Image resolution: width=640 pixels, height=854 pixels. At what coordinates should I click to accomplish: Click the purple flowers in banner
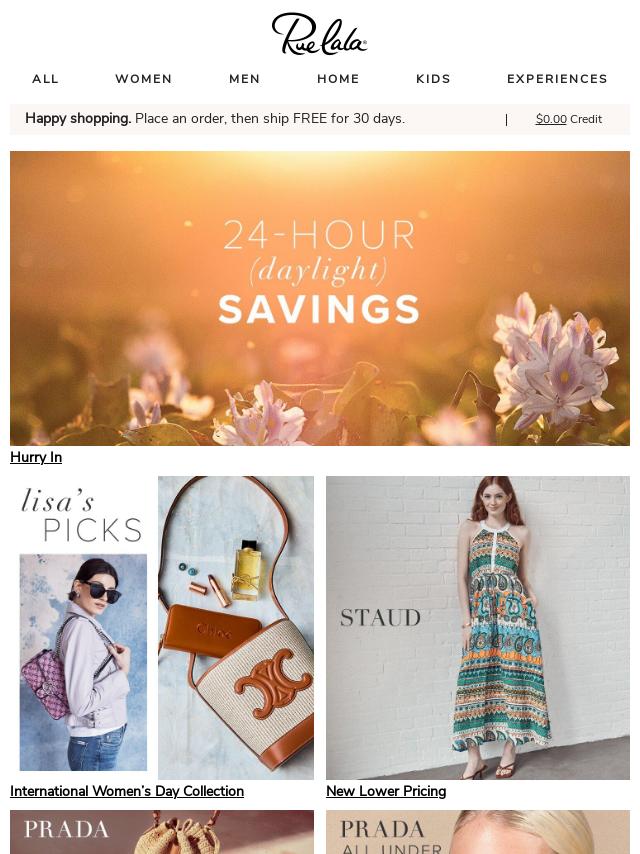pos(553,359)
